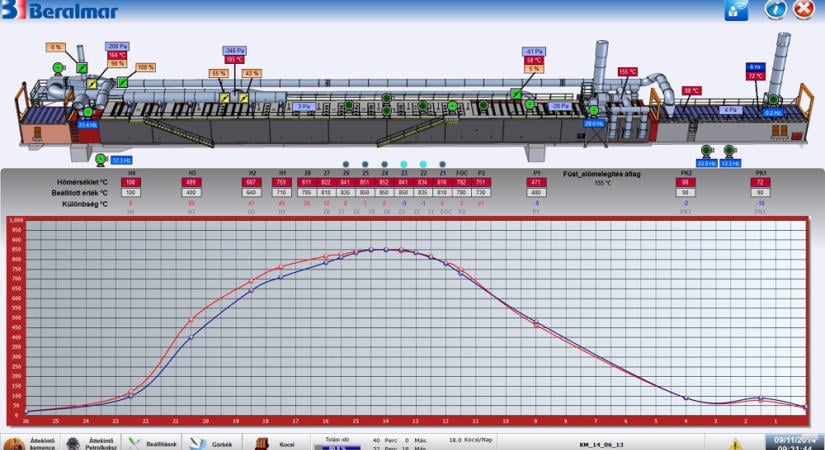Click the 88 °C temperature label
This screenshot has width=825, height=450.
click(x=691, y=91)
